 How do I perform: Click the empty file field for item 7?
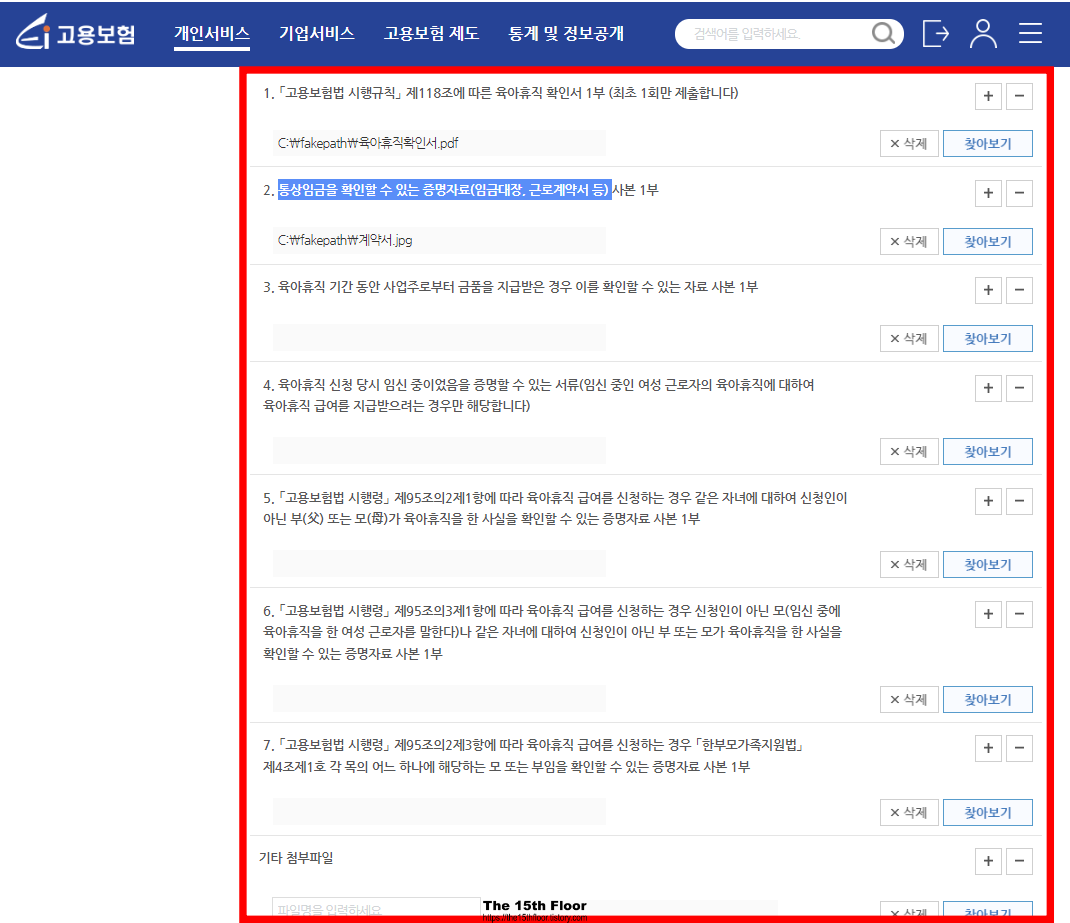[x=439, y=812]
